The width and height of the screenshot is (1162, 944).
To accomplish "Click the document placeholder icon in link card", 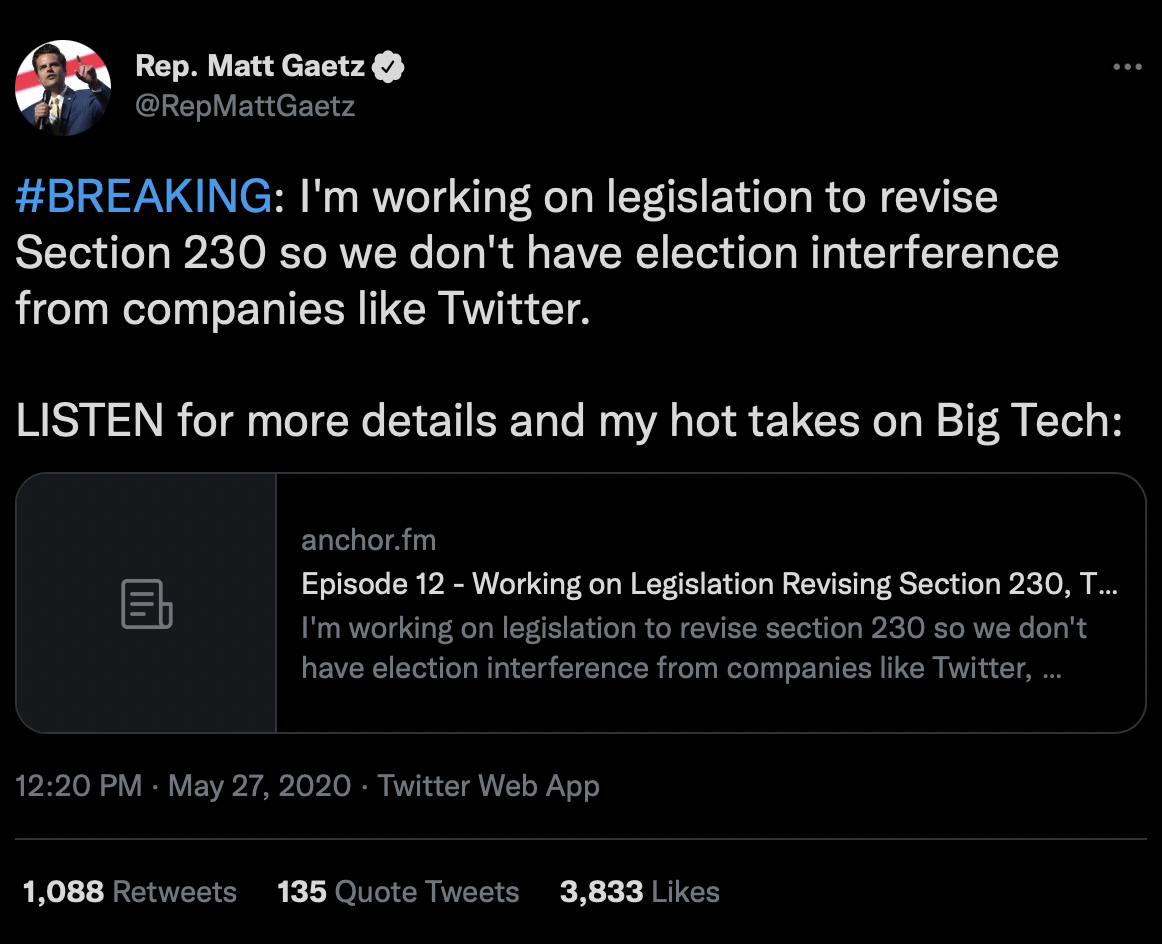I will click(x=147, y=603).
